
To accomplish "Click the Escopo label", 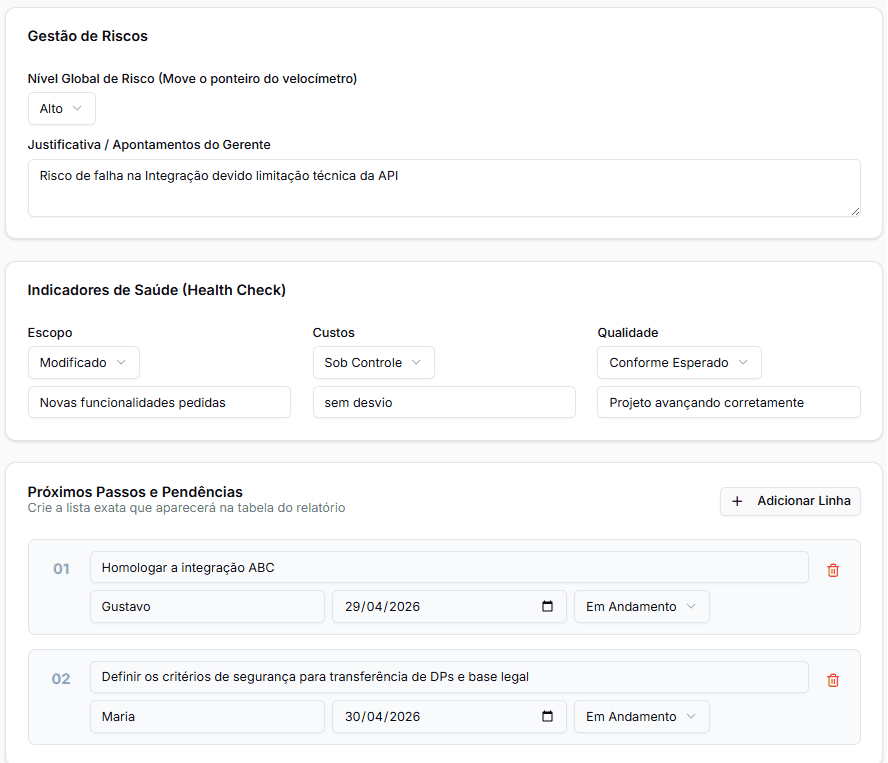I will (50, 333).
